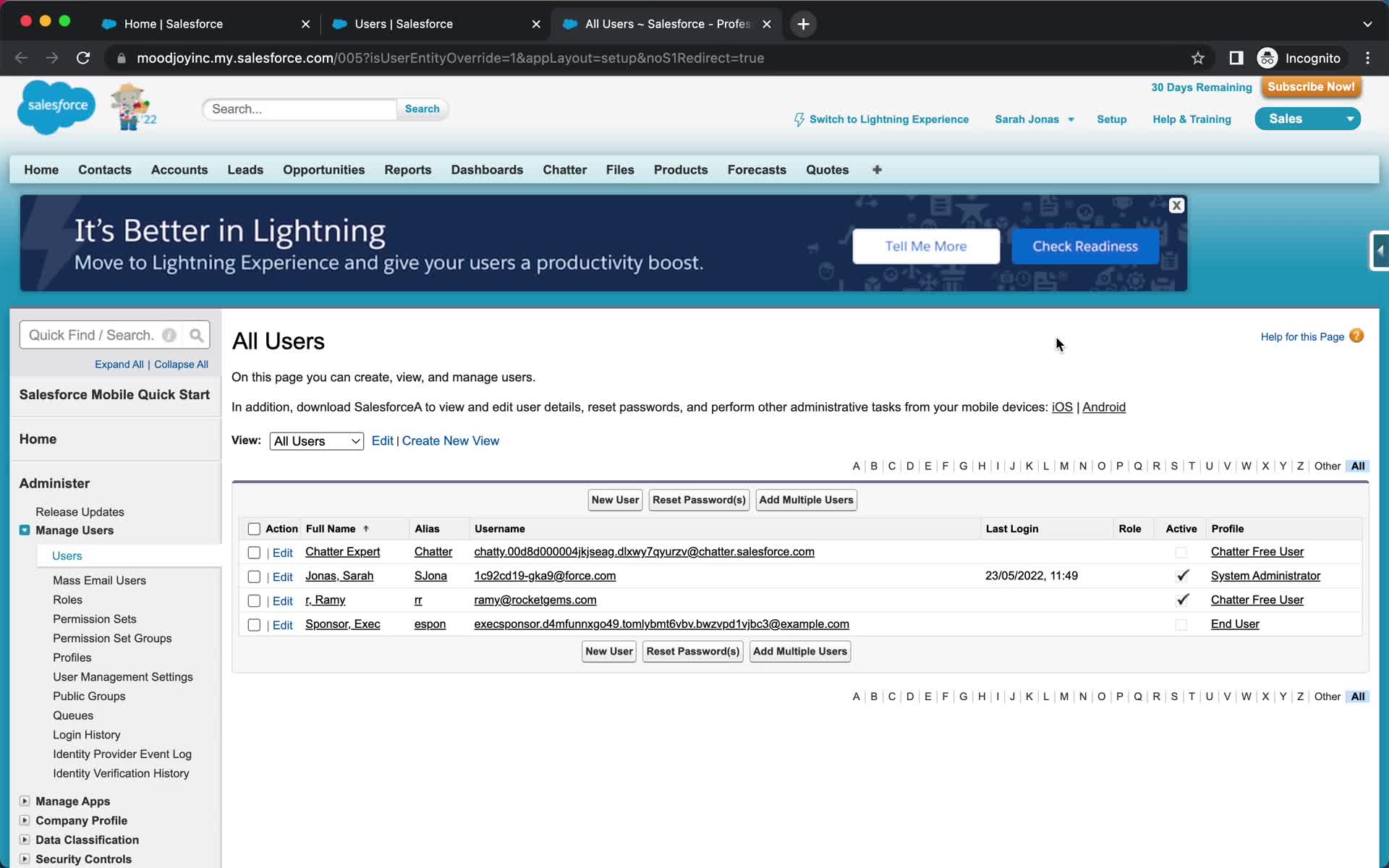Close the Lightning banner with X
The height and width of the screenshot is (868, 1389).
(x=1176, y=205)
